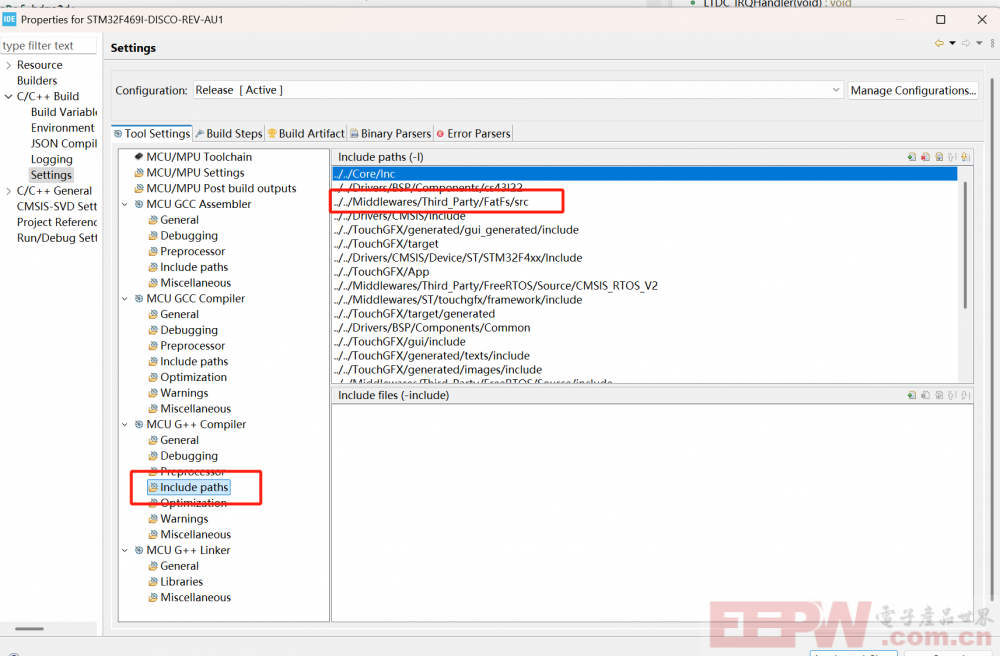Open back history dropdown arrow
Screen dimensions: 1000x656
[x=952, y=43]
